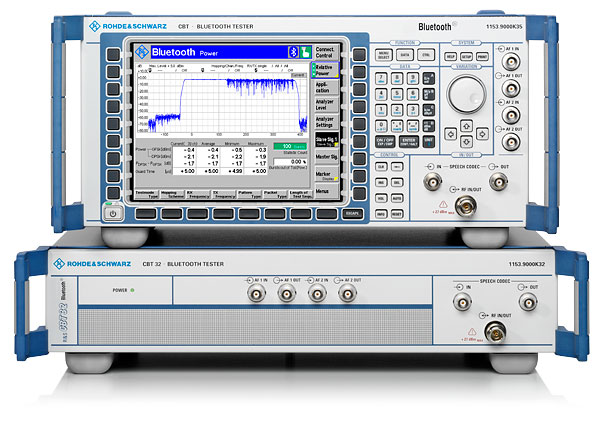Select the +4.99 Guard Time minimum value

237,171
